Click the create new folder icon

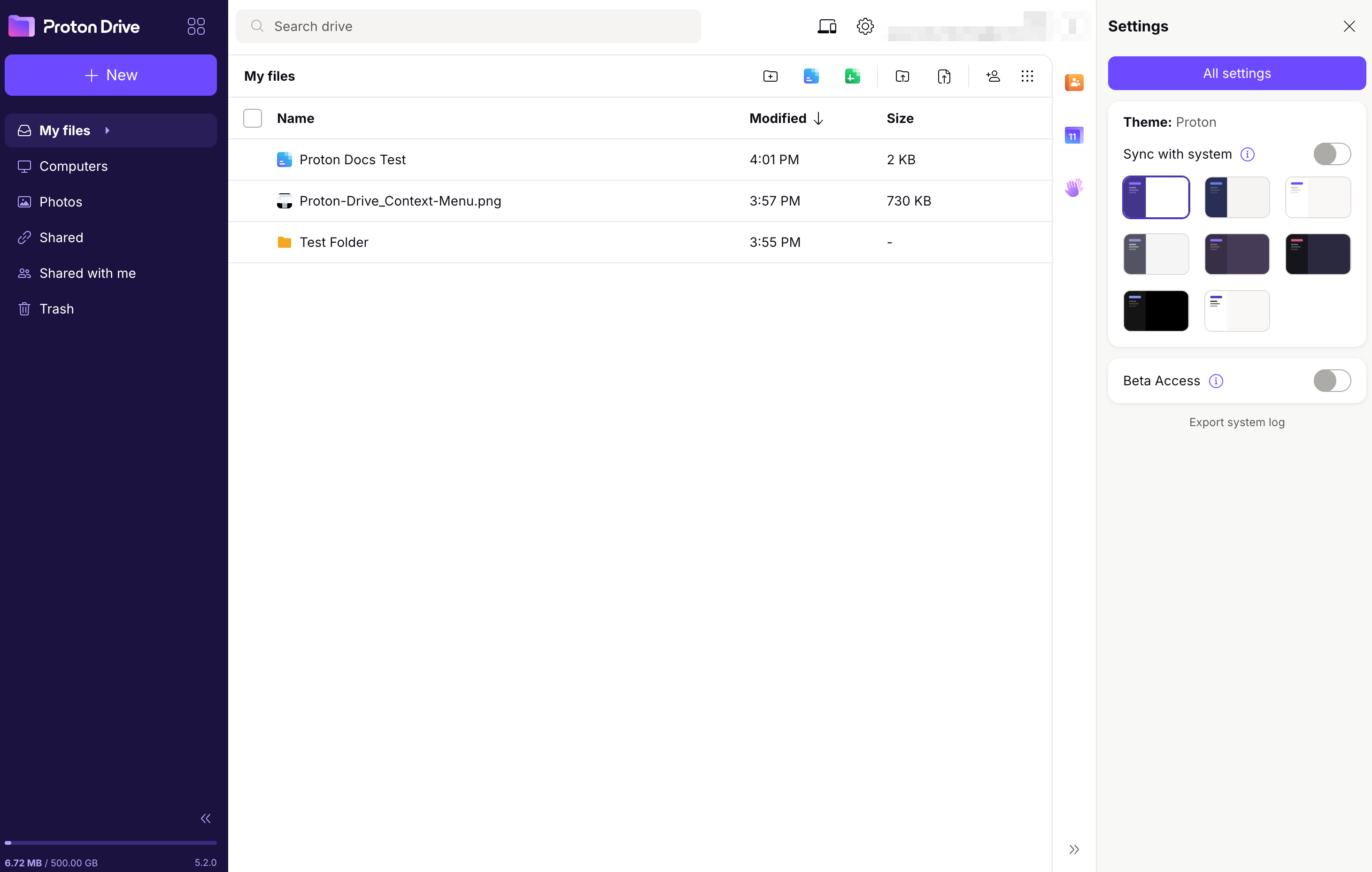coord(770,76)
